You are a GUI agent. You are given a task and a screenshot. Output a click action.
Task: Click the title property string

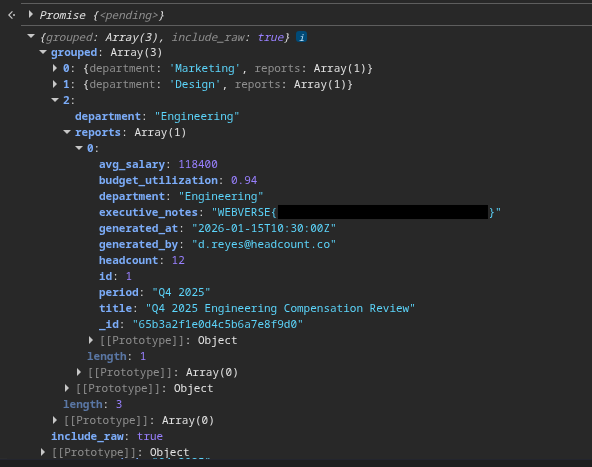point(280,308)
